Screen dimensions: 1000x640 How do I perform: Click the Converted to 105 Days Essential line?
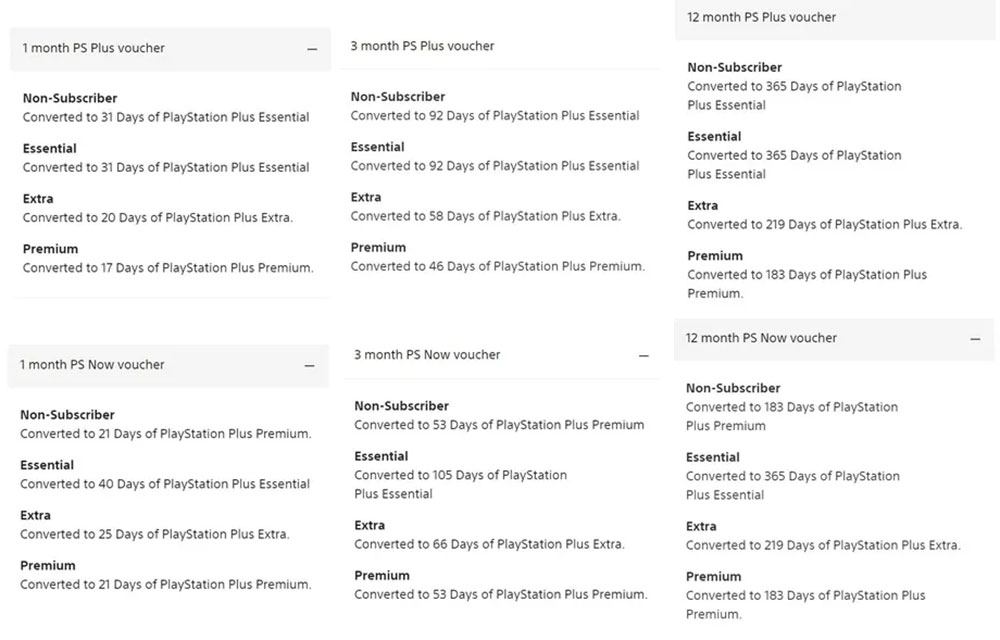[x=460, y=484]
